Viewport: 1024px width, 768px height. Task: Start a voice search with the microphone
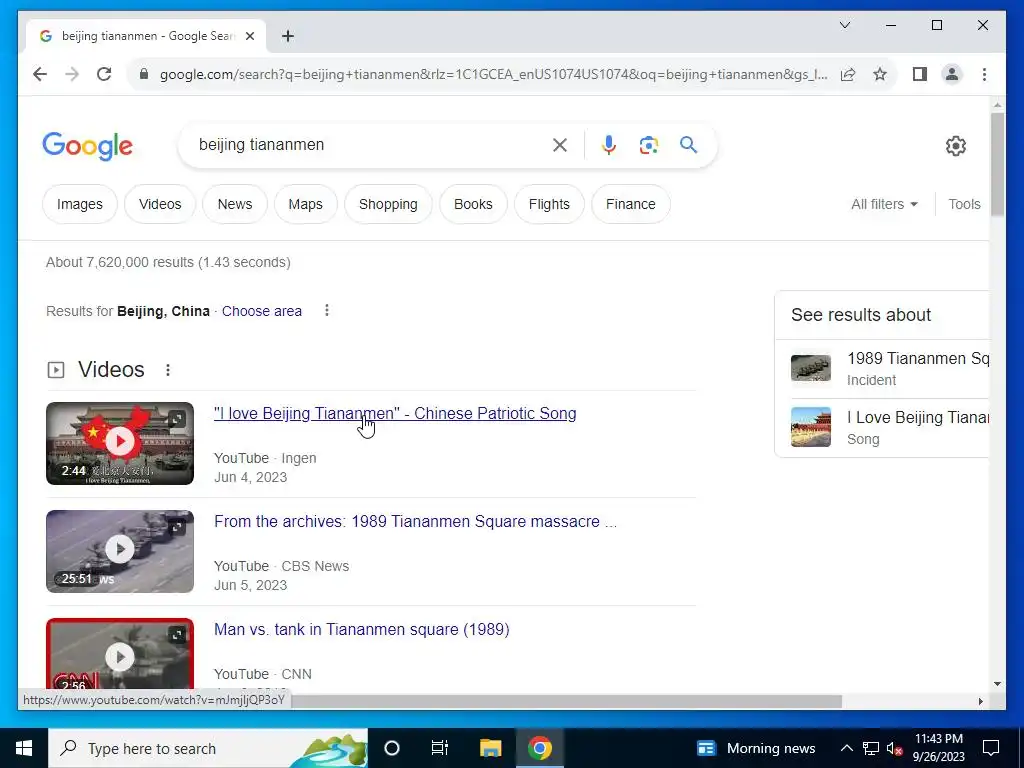click(x=609, y=145)
